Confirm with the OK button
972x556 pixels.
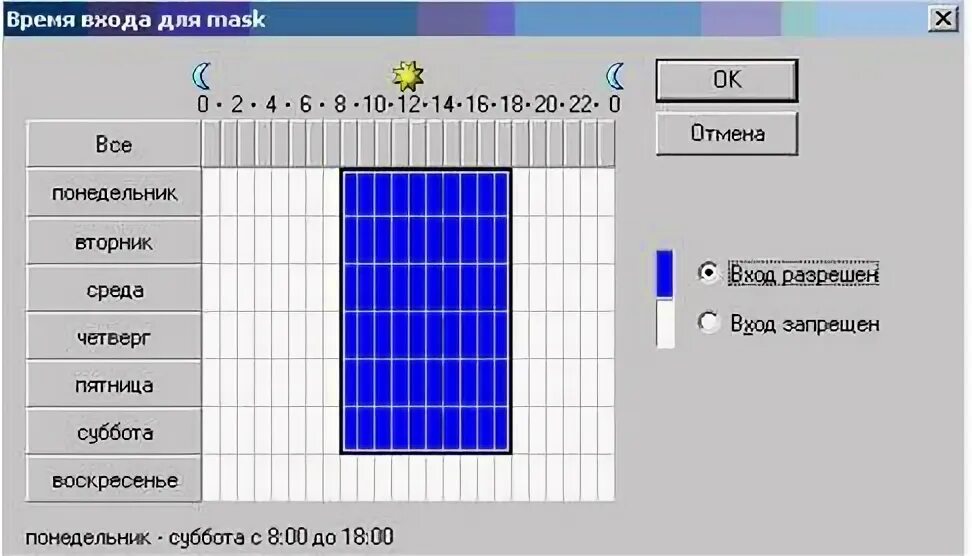[x=727, y=80]
